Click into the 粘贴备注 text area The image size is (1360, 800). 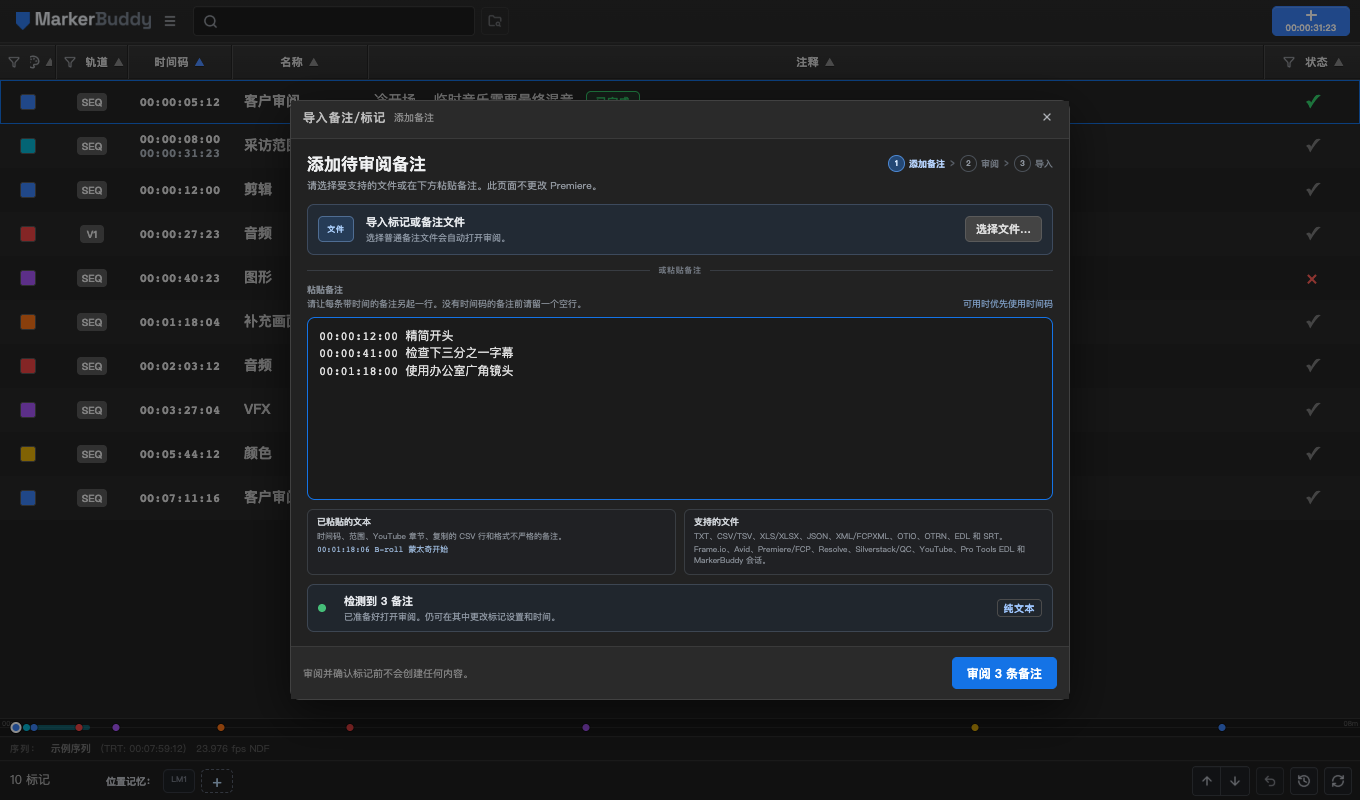pos(680,408)
